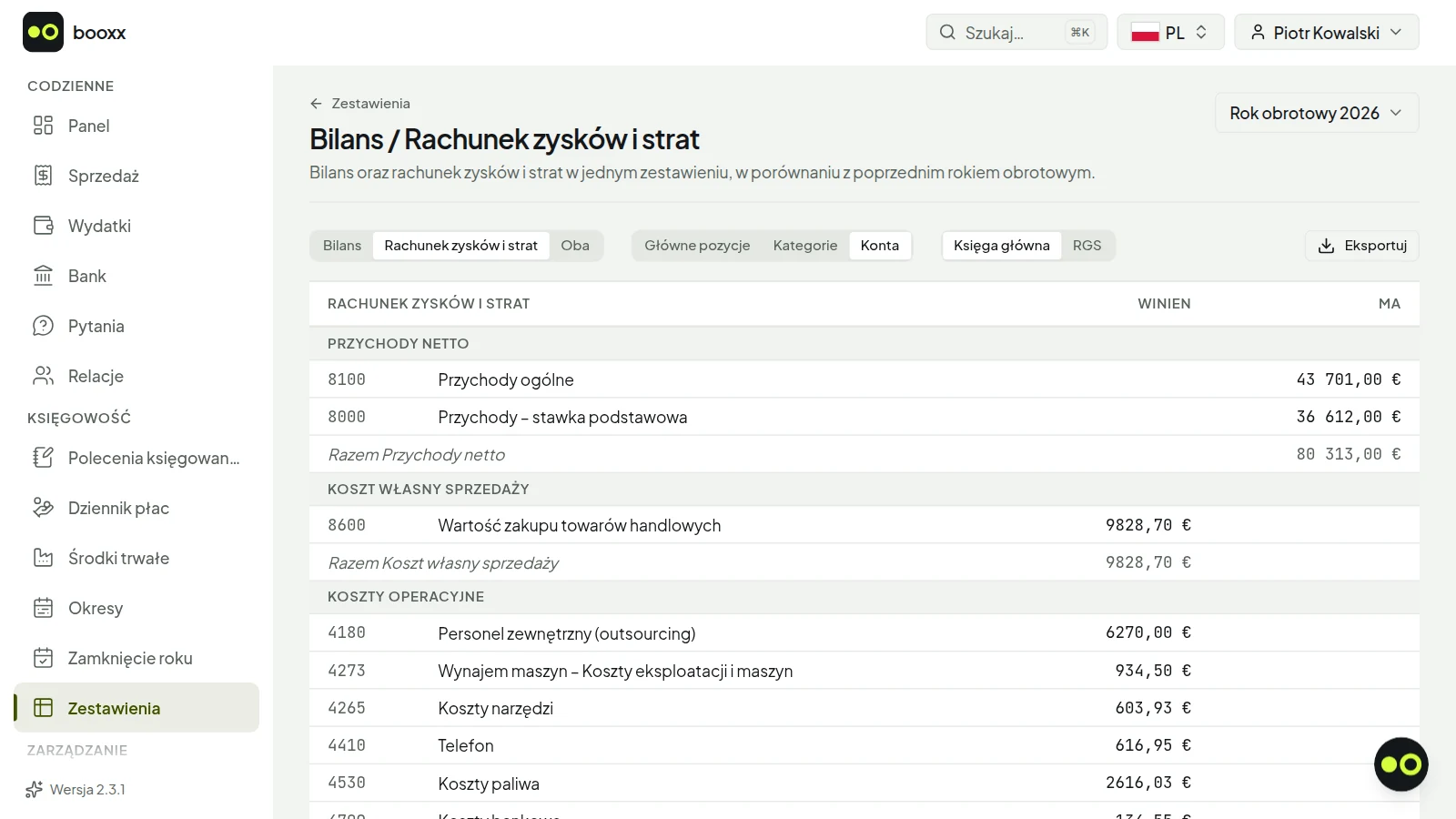Click the Zestawienia table icon

[x=43, y=708]
